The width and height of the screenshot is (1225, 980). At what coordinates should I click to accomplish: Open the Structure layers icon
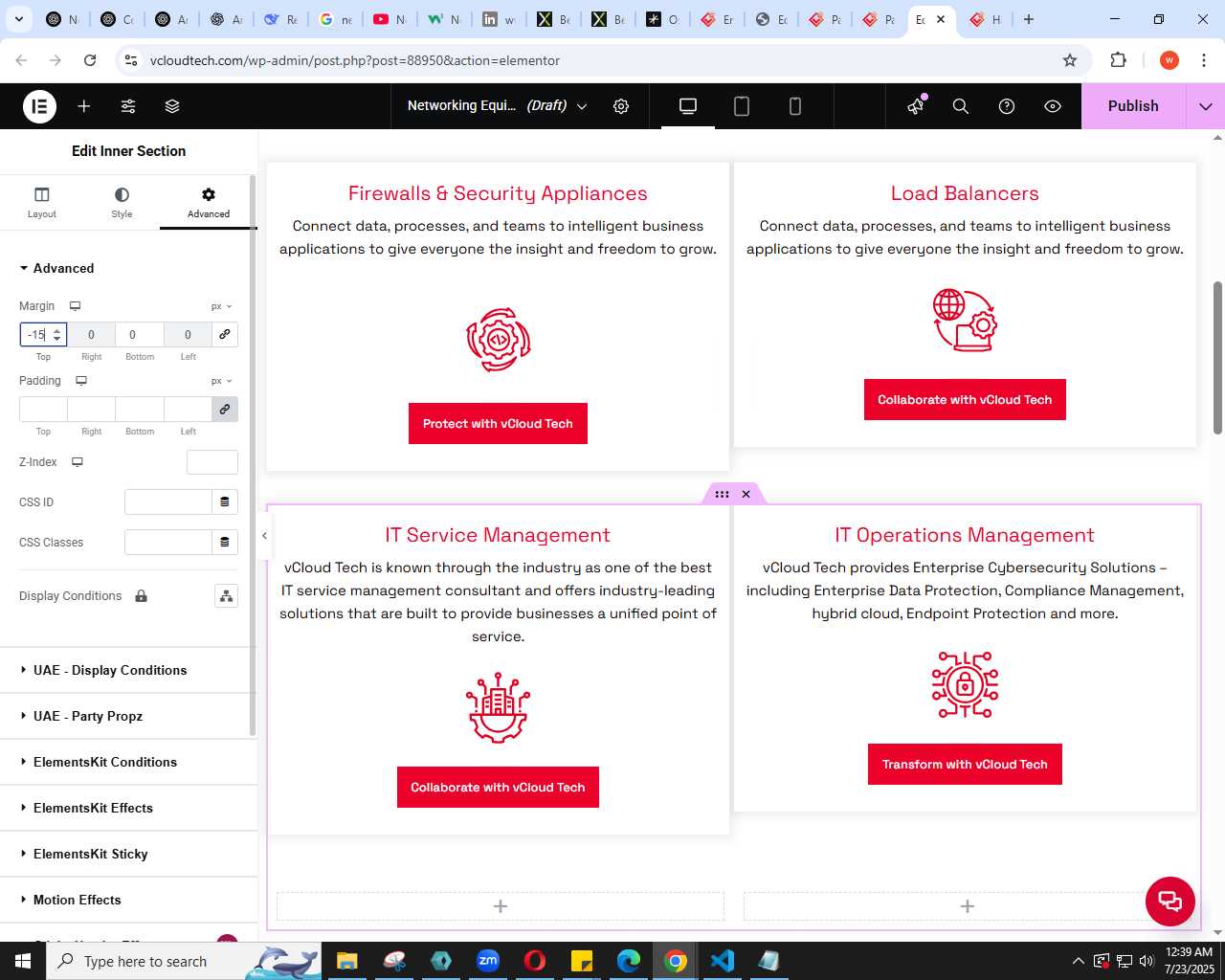point(172,106)
